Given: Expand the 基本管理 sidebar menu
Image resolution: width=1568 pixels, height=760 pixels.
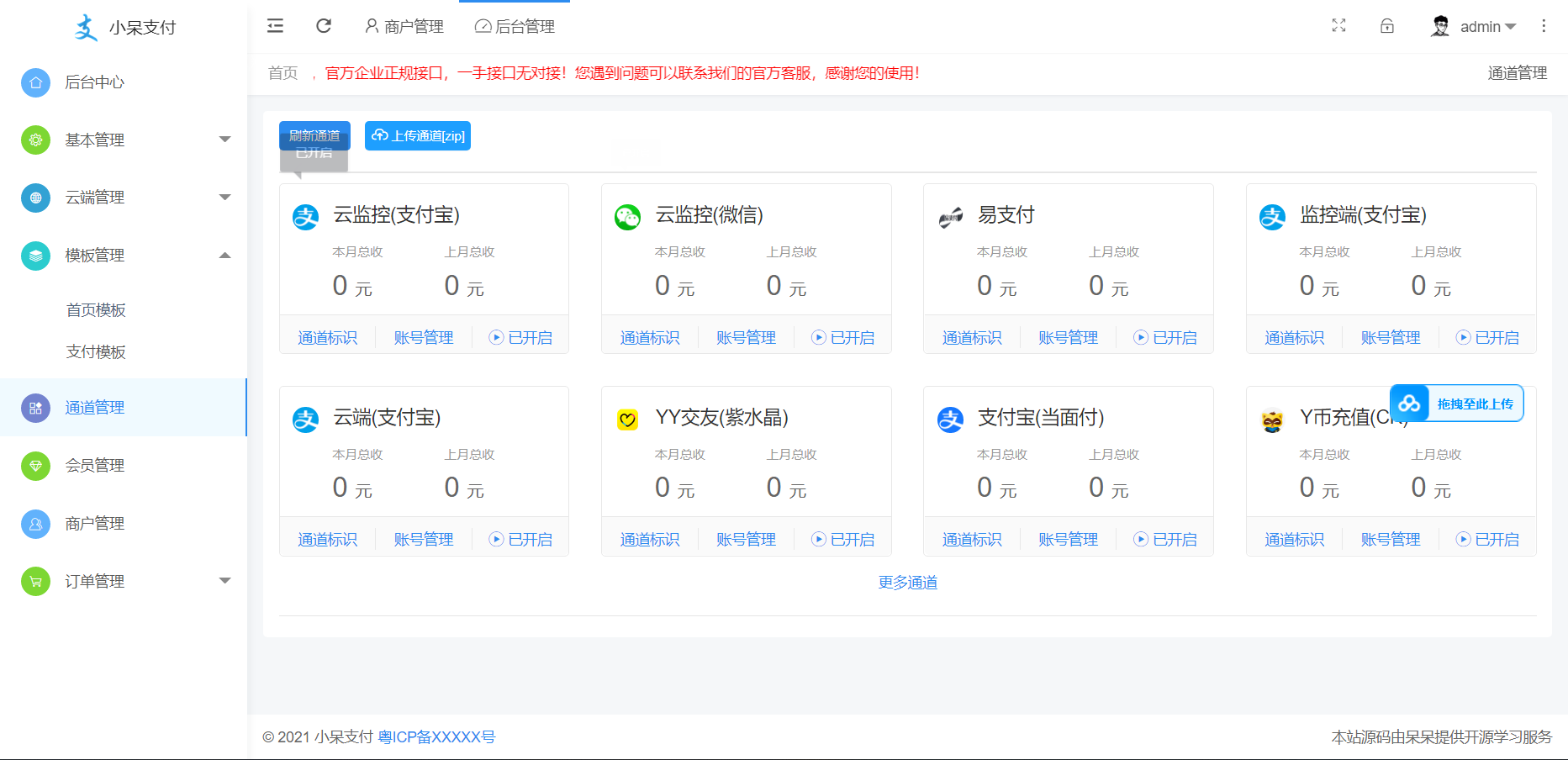Looking at the screenshot, I should click(x=224, y=140).
